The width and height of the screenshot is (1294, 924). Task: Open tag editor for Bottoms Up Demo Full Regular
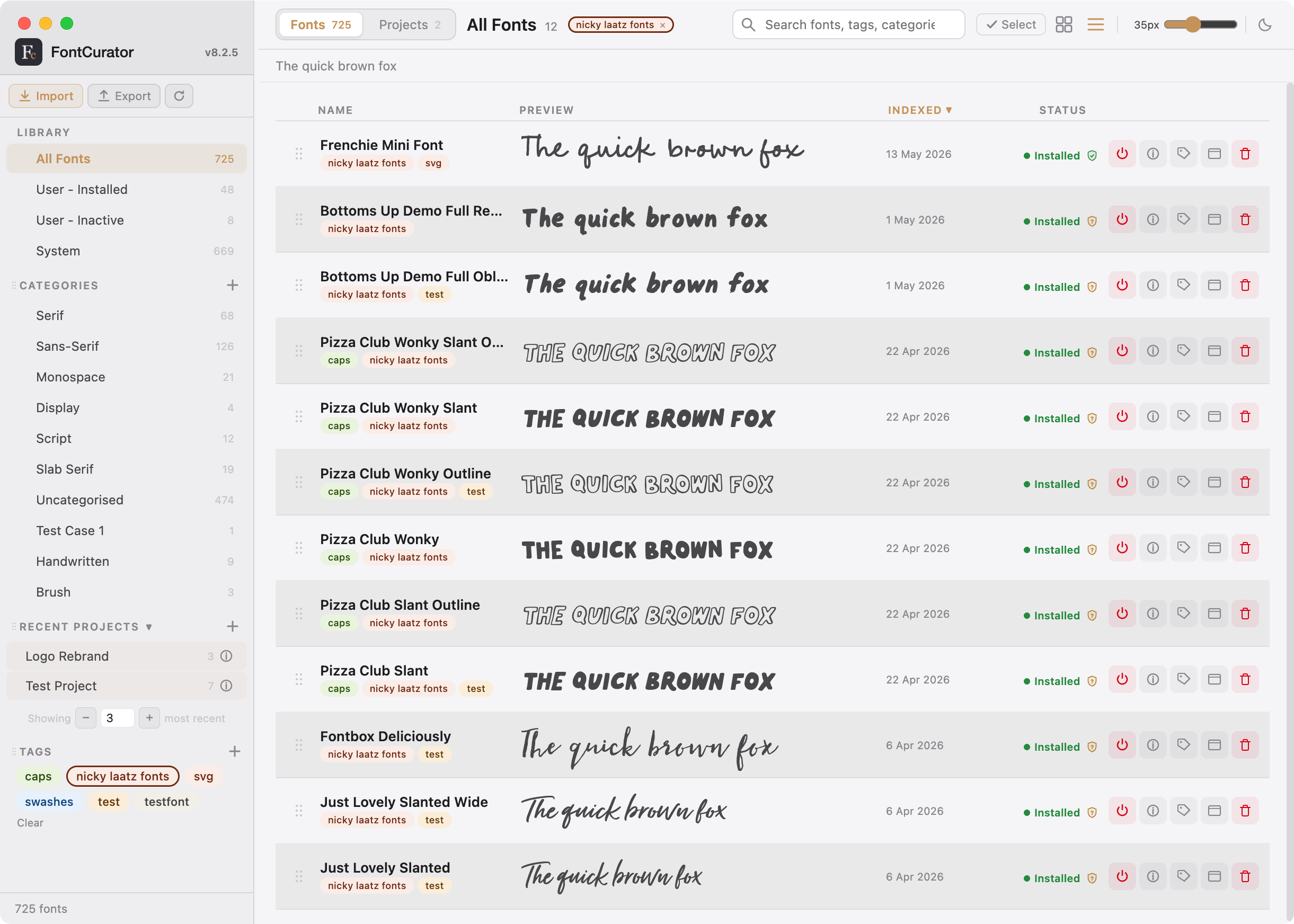click(1183, 220)
